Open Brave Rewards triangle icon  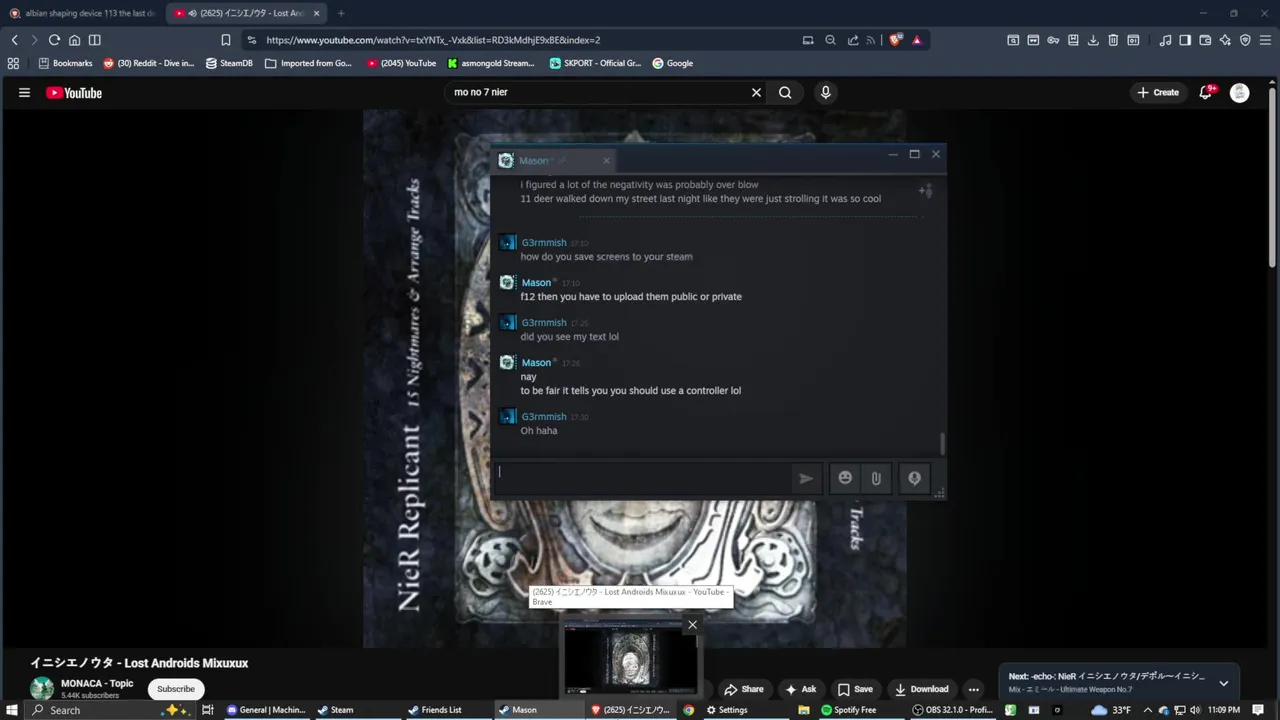click(917, 40)
